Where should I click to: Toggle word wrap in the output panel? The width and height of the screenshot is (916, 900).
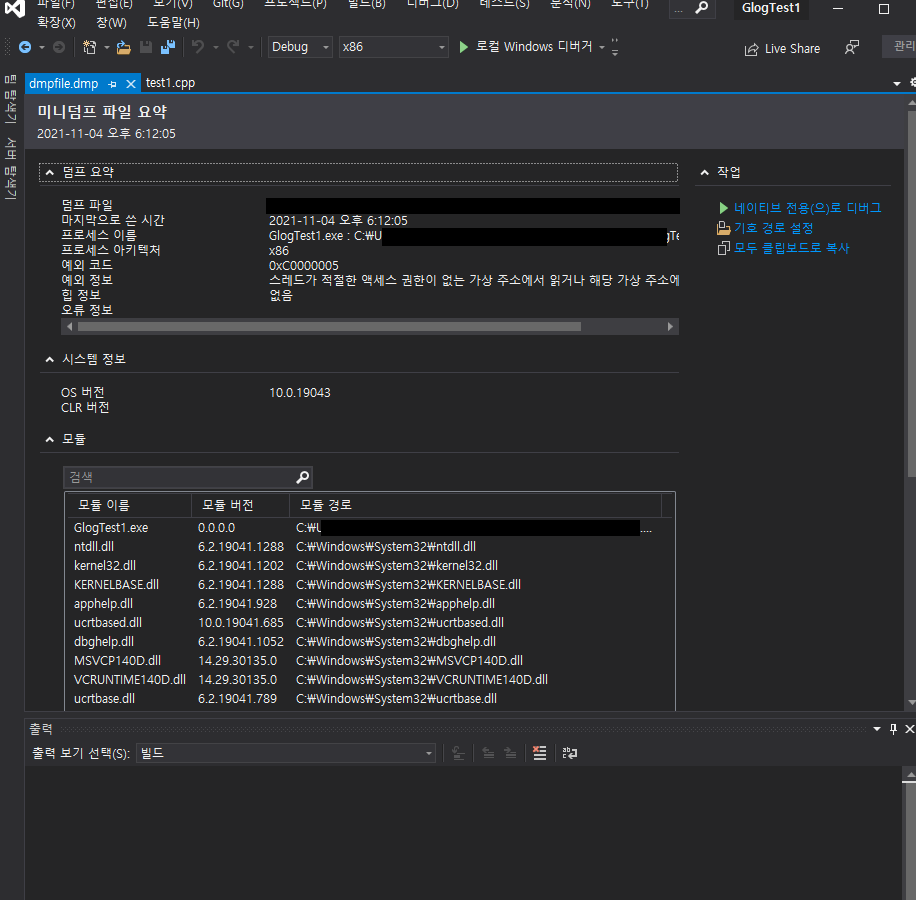coord(569,753)
